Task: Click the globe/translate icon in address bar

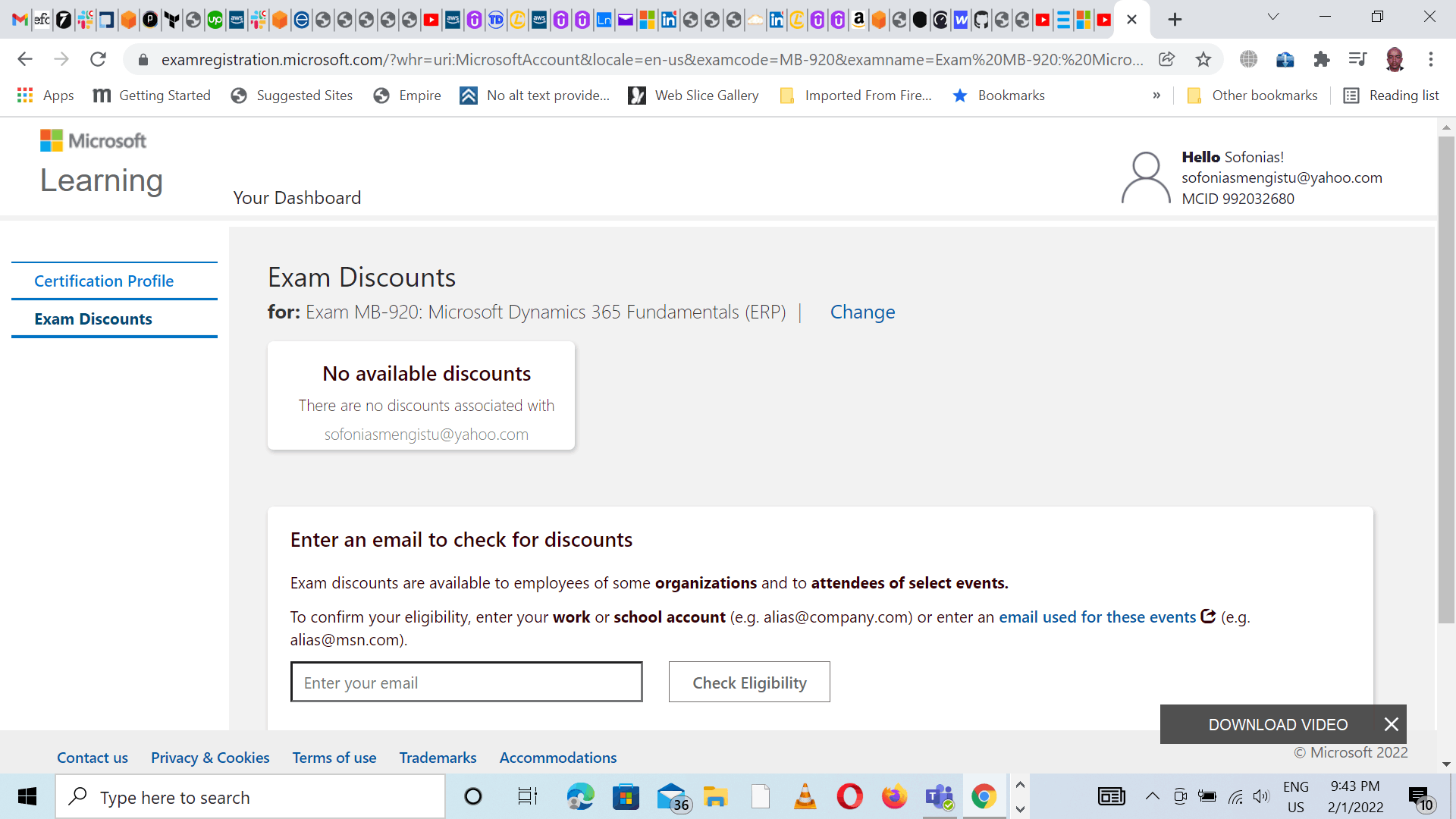Action: point(1248,58)
